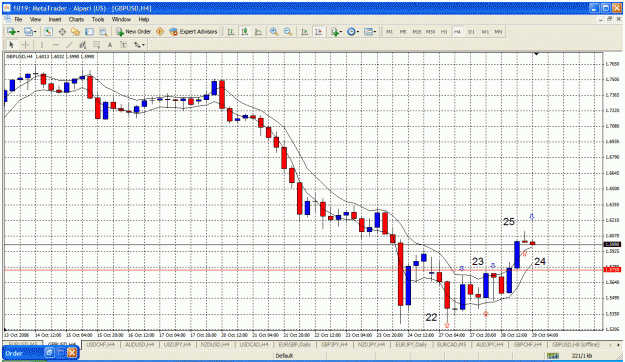Open the Indicators list icon
The height and width of the screenshot is (362, 625).
[x=334, y=31]
